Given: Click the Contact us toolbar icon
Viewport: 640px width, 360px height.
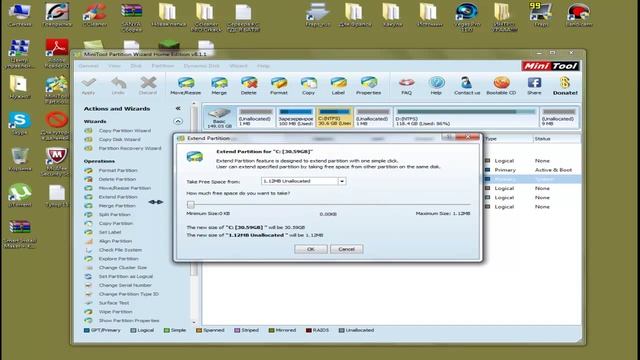Looking at the screenshot, I should coord(467,86).
